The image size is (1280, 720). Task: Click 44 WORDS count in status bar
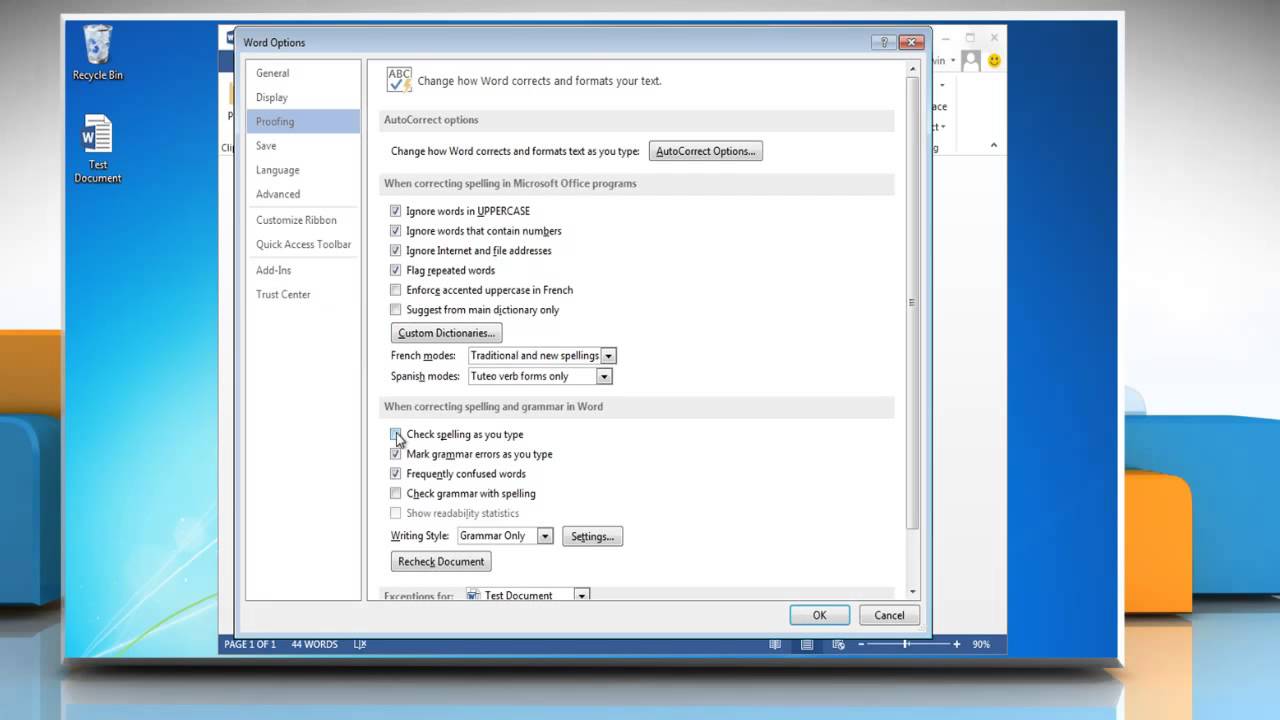[314, 645]
